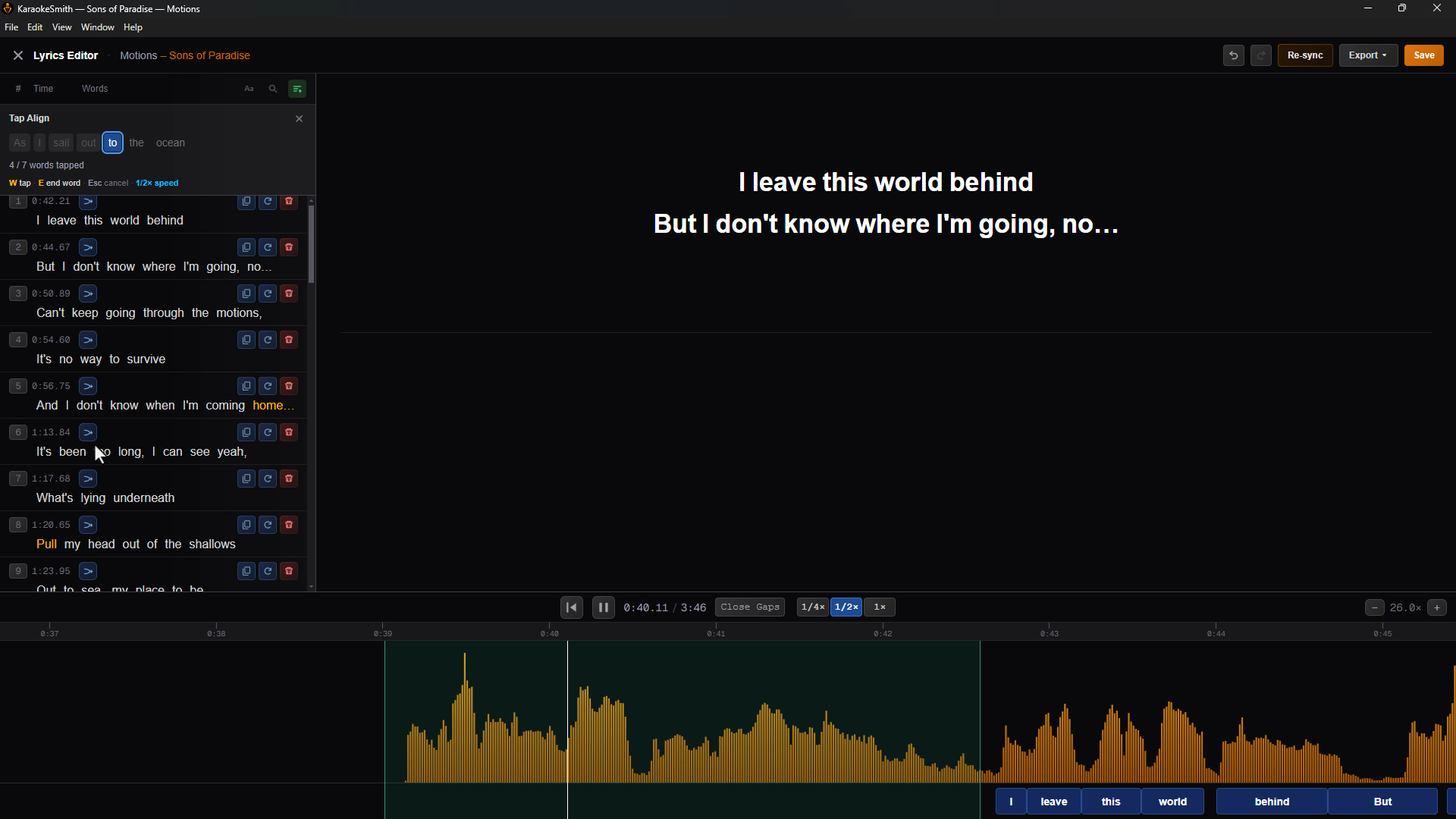Viewport: 1456px width, 819px height.
Task: Click the '1/2× speed' hint in Tap Align
Action: point(157,184)
